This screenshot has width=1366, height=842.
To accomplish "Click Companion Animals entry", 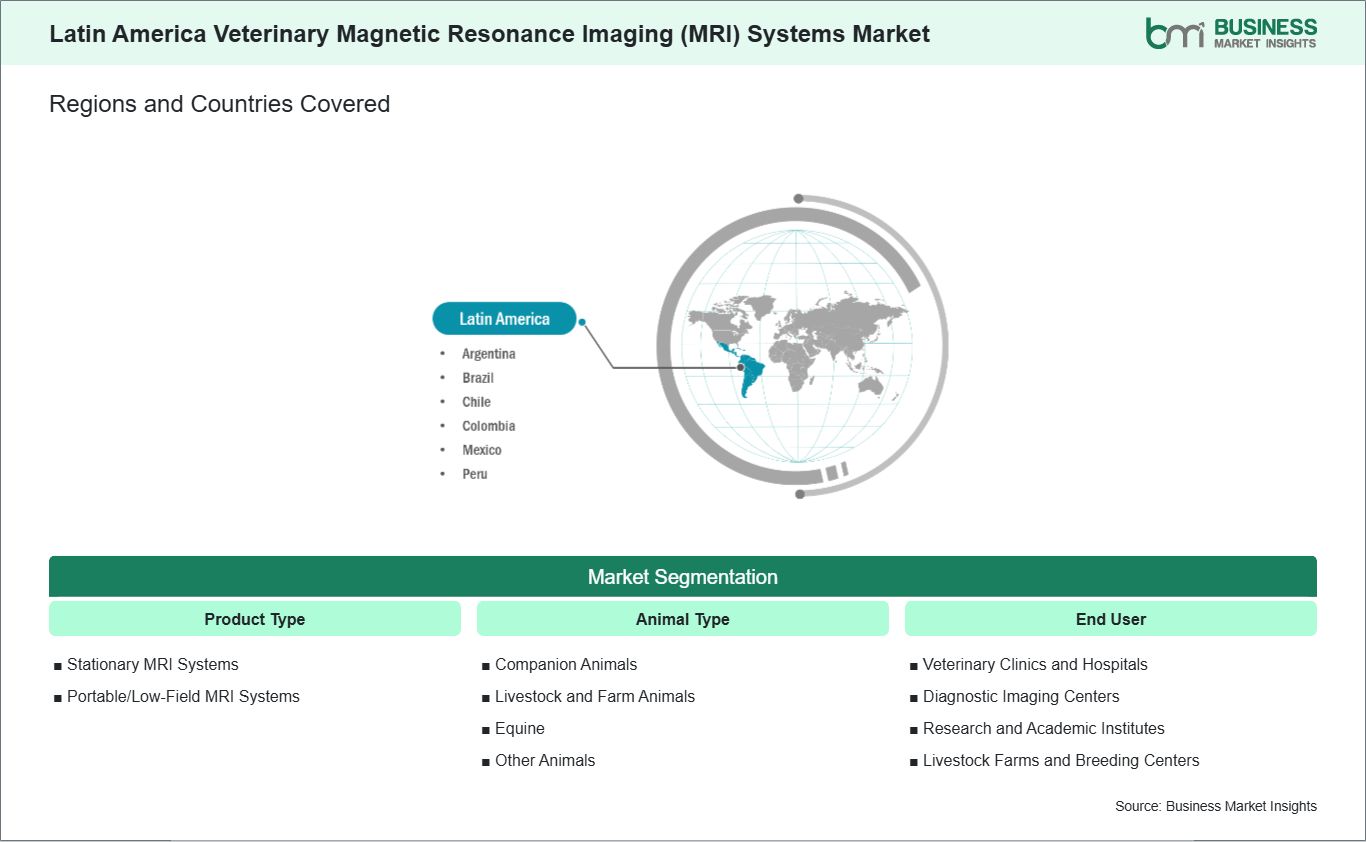I will 566,664.
